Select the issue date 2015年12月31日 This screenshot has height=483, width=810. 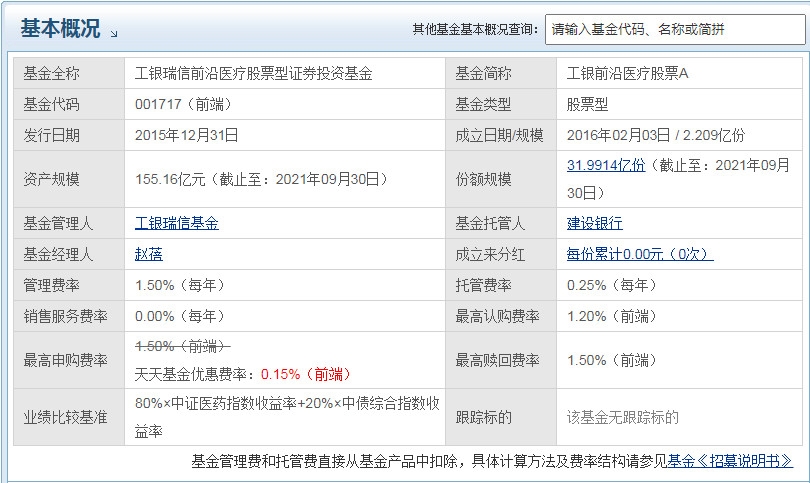coord(187,135)
